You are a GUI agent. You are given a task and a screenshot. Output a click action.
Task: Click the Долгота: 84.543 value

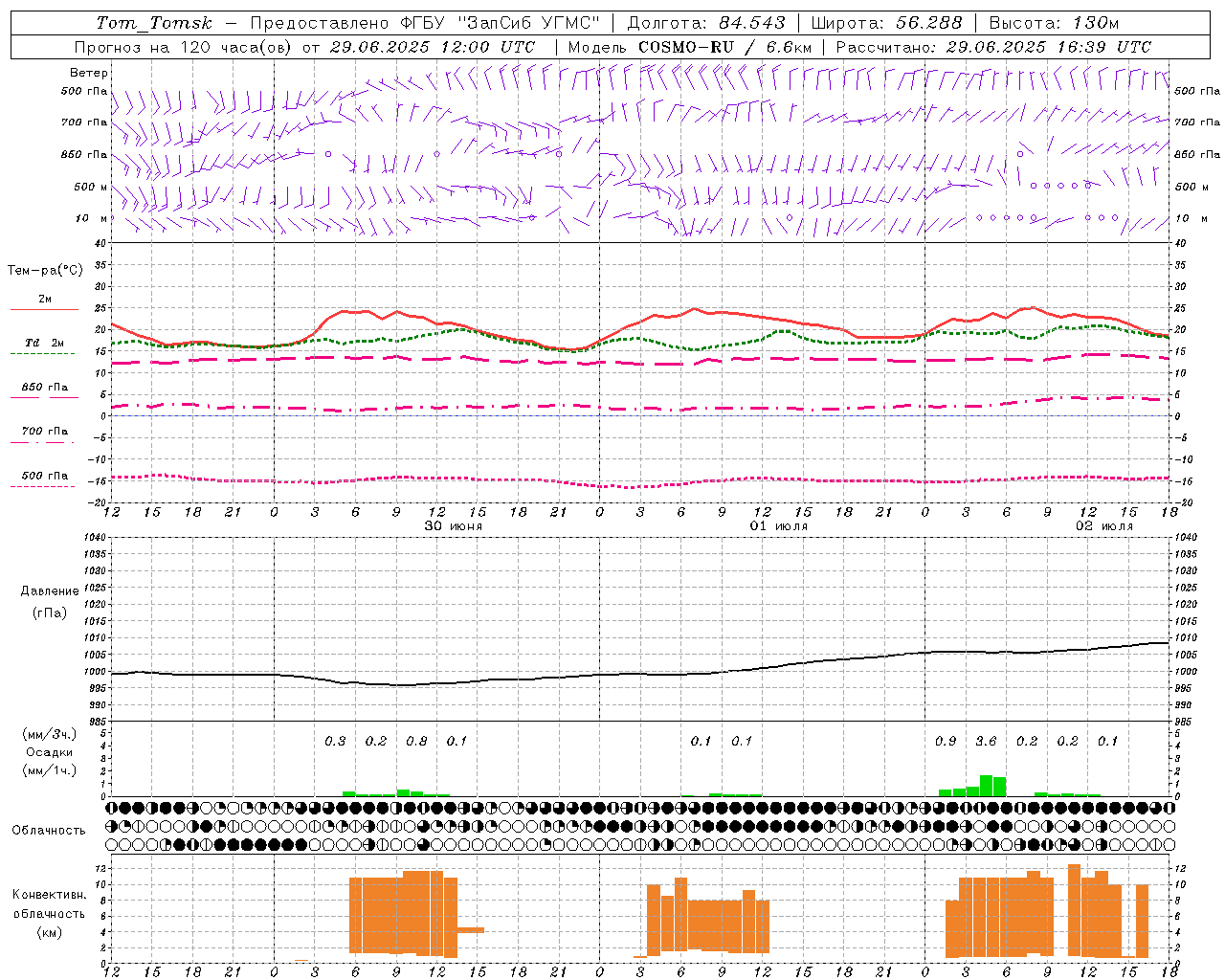click(706, 23)
